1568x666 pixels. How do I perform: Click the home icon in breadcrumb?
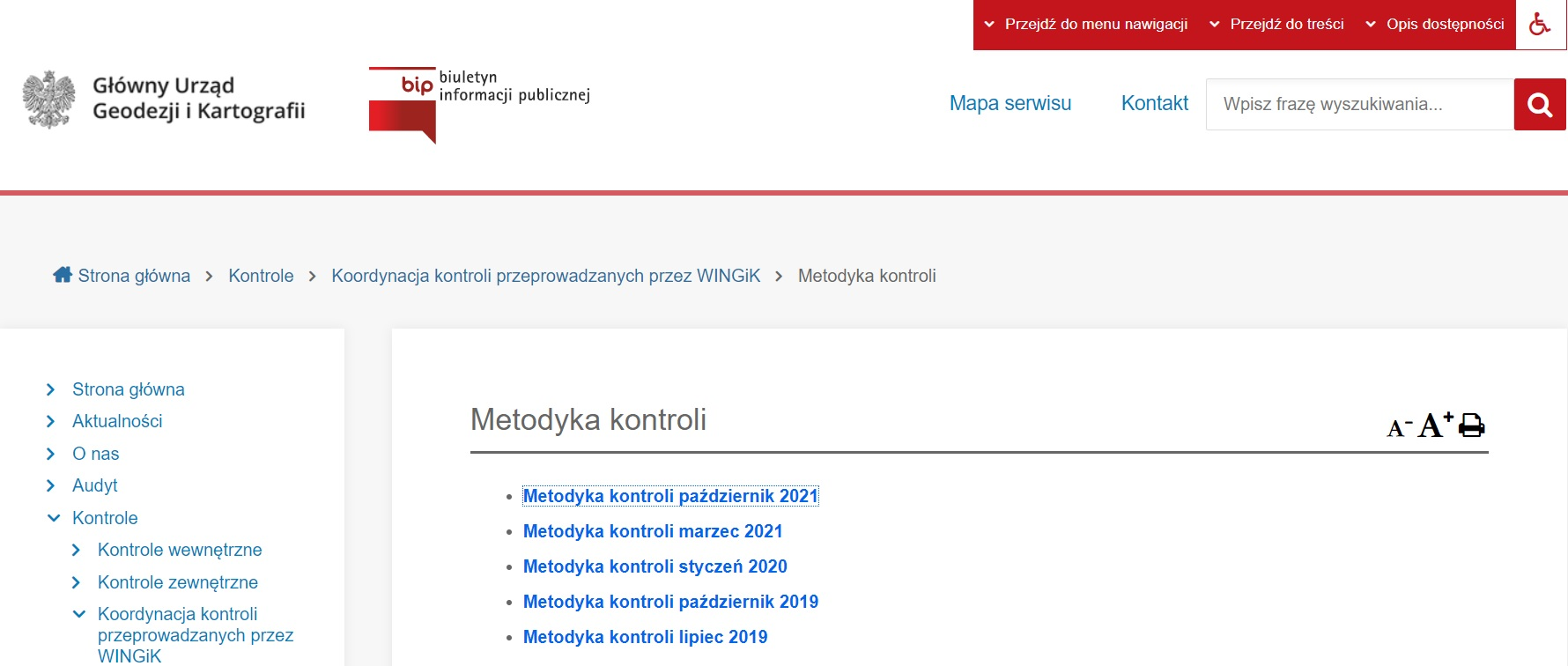click(63, 275)
